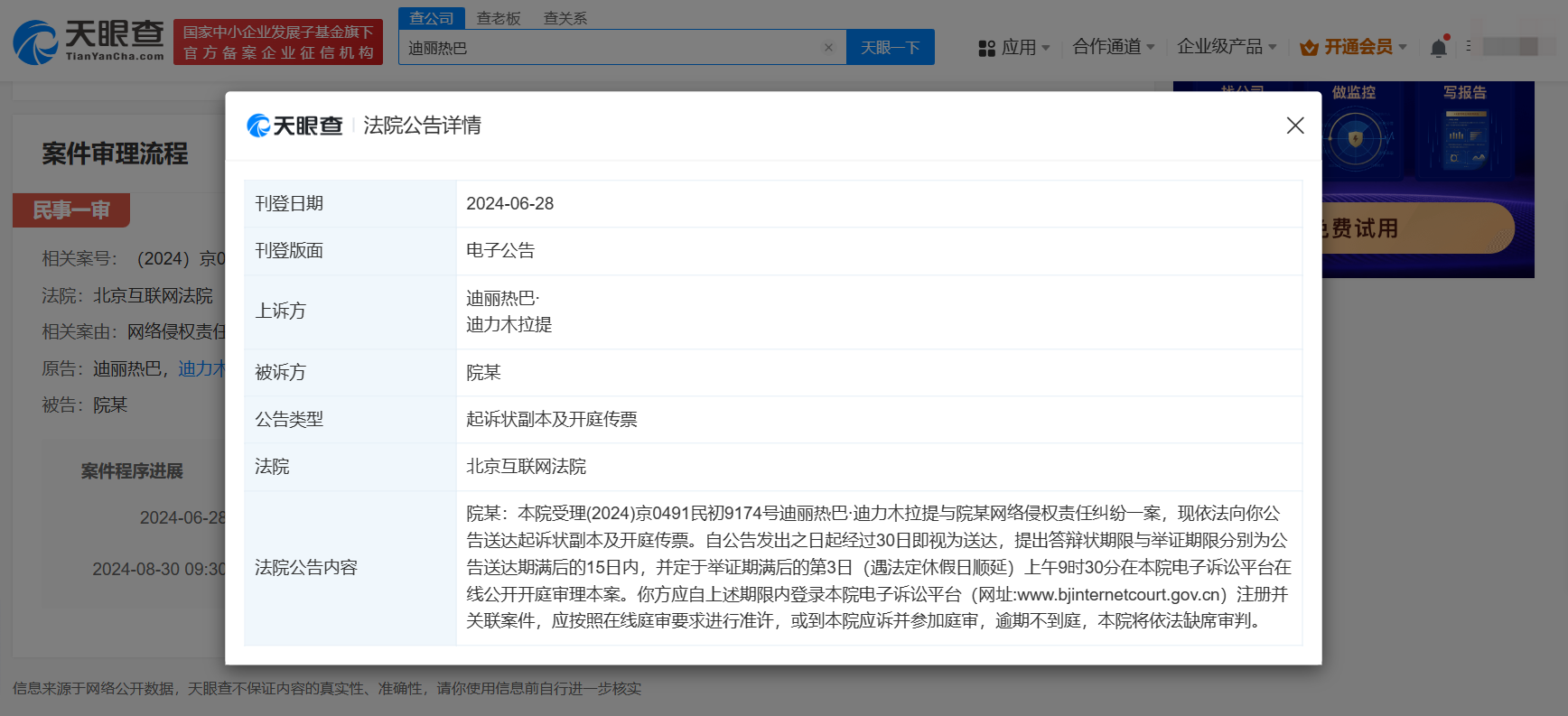
Task: Click the 公告类型 row label
Action: (x=289, y=420)
